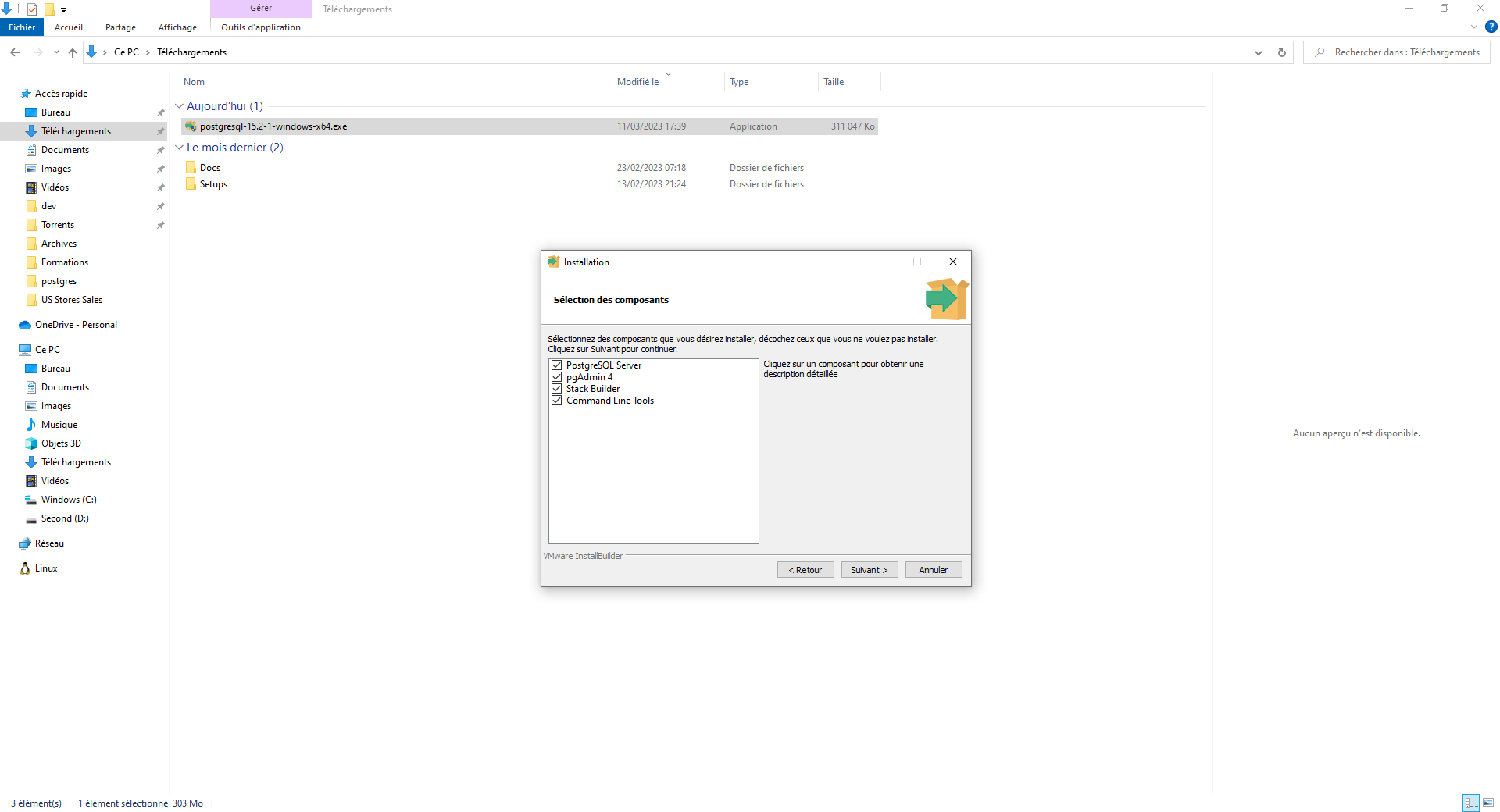This screenshot has width=1500, height=812.
Task: Sort by the Taille column header
Action: point(834,82)
